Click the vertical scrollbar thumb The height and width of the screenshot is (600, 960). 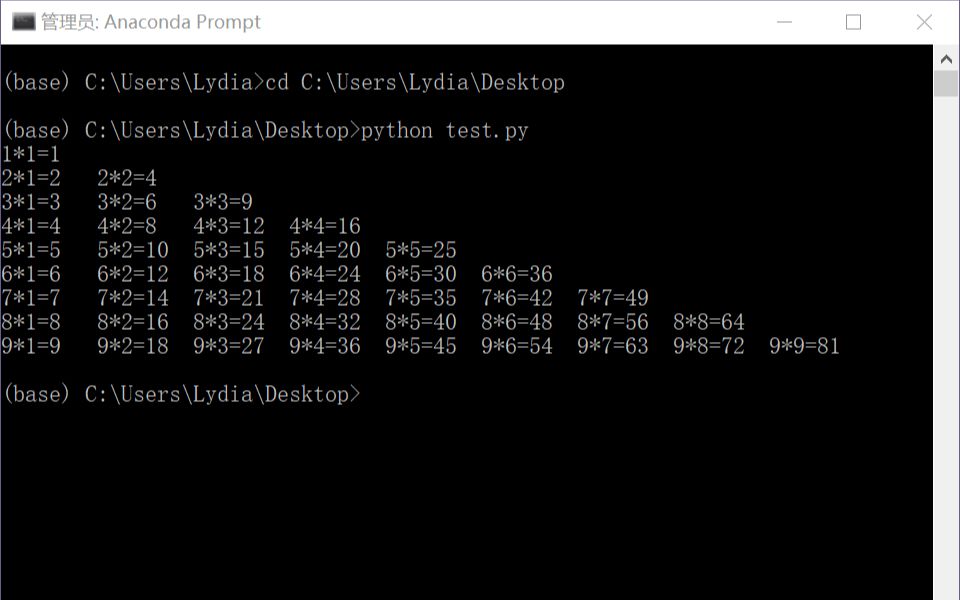pos(946,83)
